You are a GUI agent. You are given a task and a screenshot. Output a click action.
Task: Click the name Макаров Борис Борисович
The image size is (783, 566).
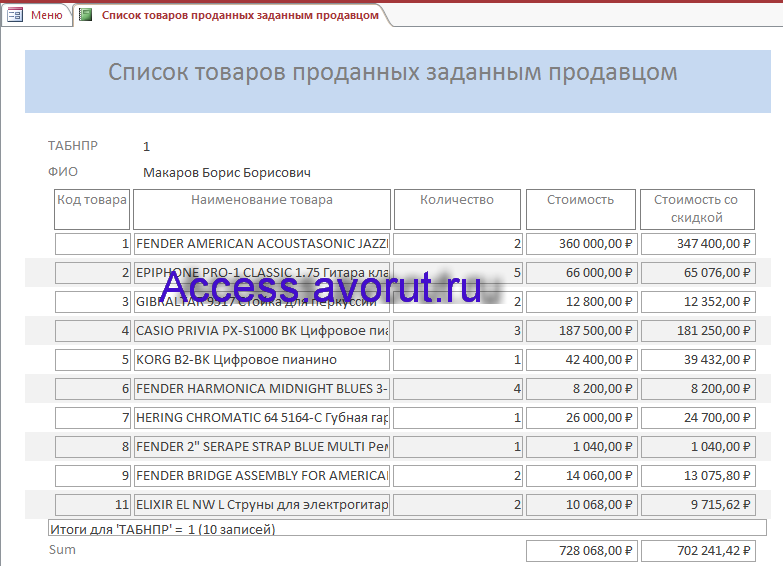click(x=227, y=172)
